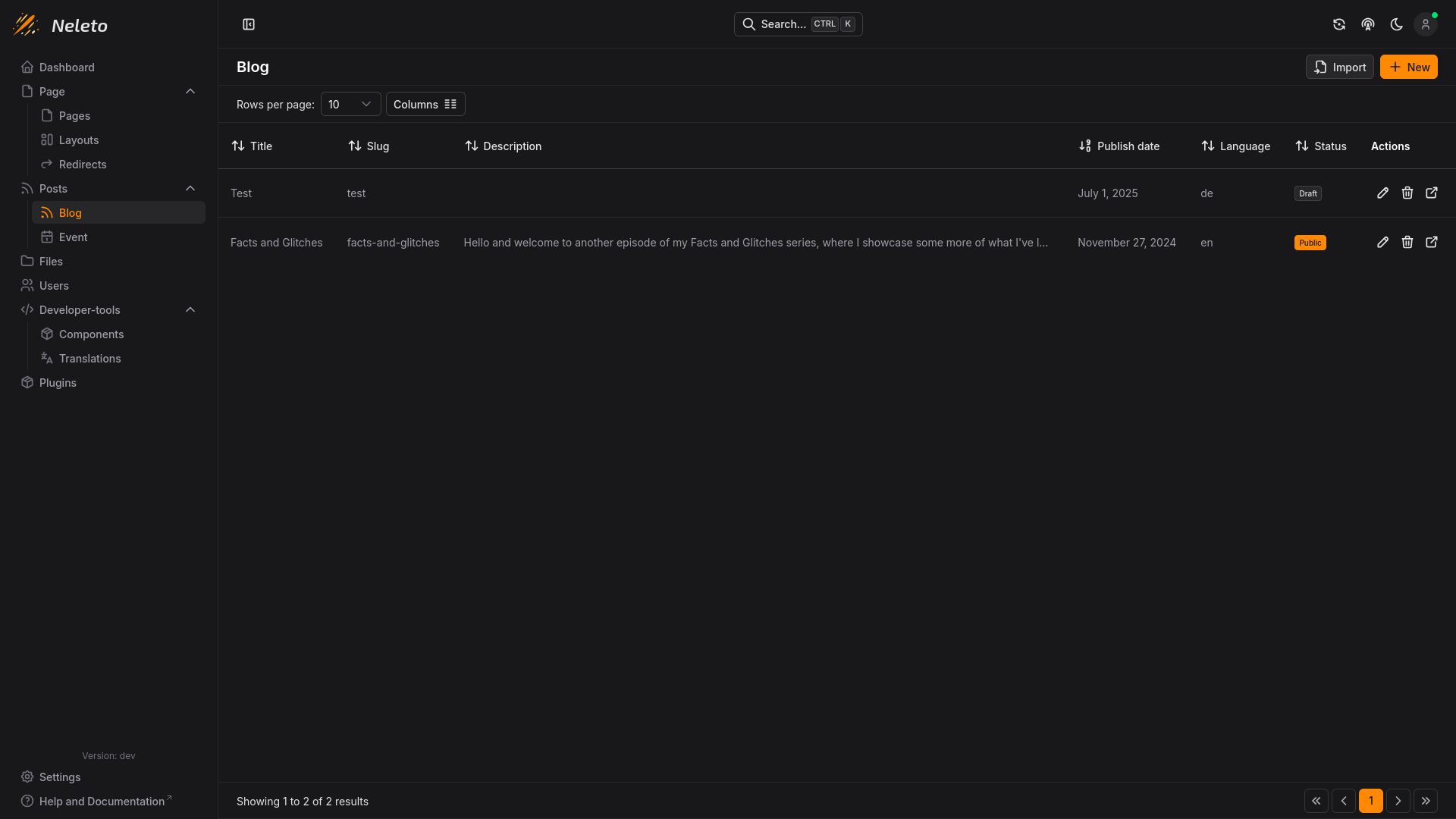Image resolution: width=1456 pixels, height=819 pixels.
Task: Click the refresh/sync icon in header
Action: pyautogui.click(x=1339, y=24)
